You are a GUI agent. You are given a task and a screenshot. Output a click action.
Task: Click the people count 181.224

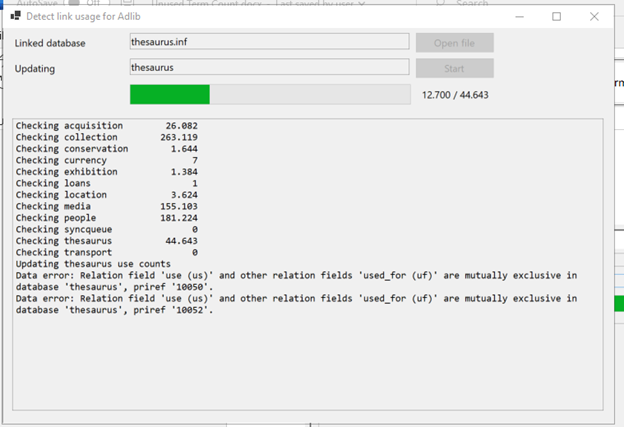179,218
